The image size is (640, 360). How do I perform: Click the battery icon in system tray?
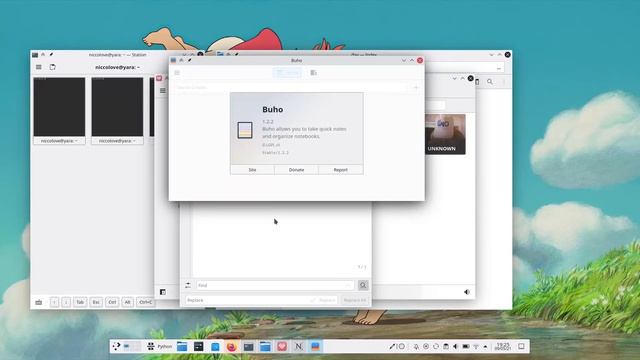[x=466, y=347]
